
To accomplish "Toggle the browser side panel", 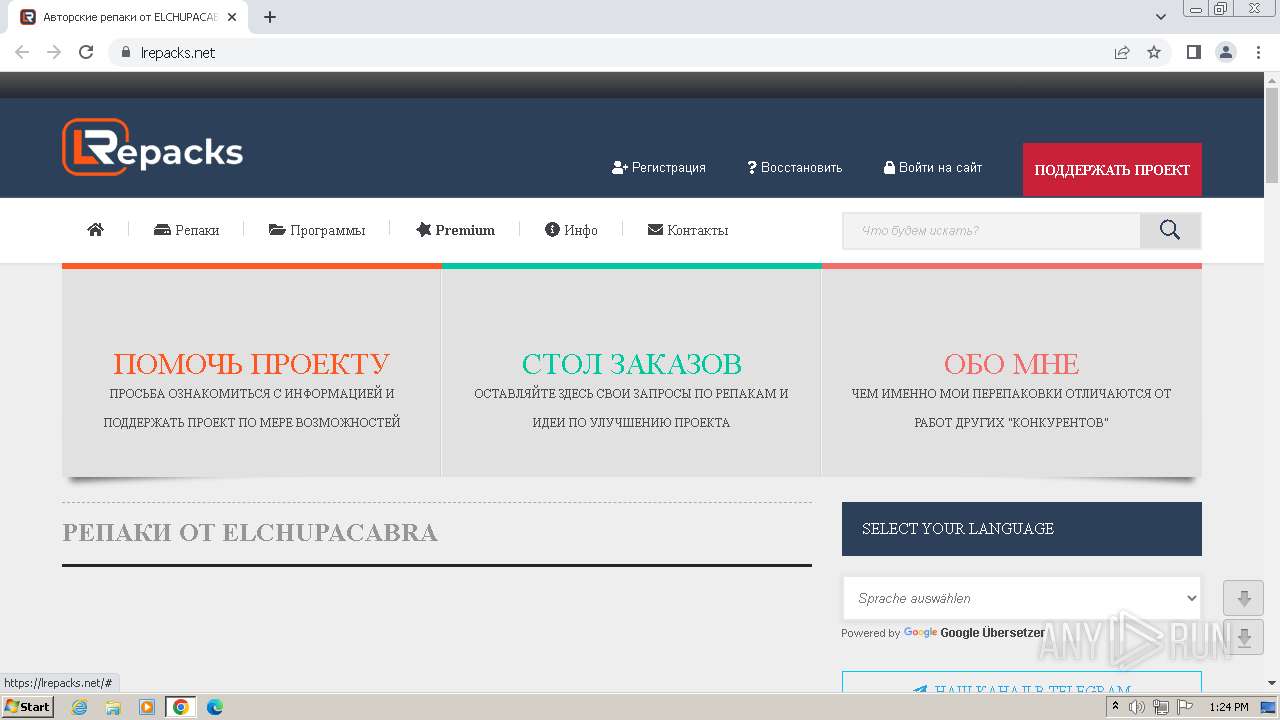I will (1194, 53).
